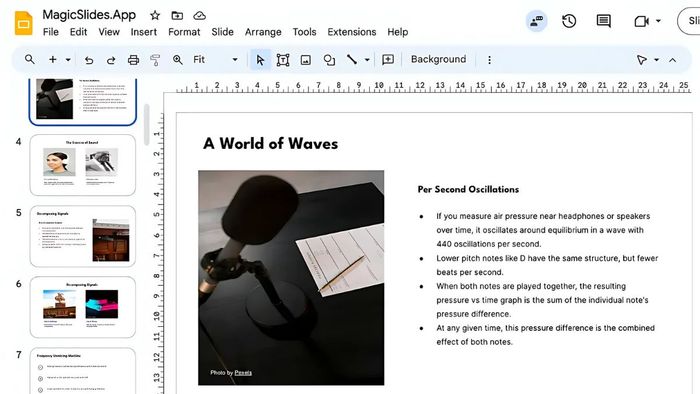Click the filmstrip vertical scrollbar
This screenshot has height=394, width=700.
146,125
